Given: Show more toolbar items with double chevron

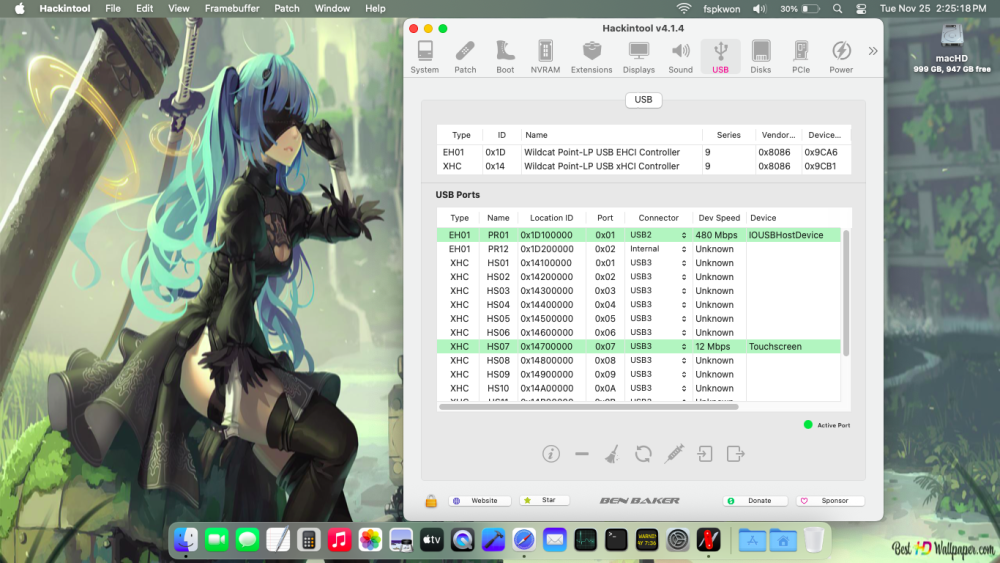Looking at the screenshot, I should (872, 51).
